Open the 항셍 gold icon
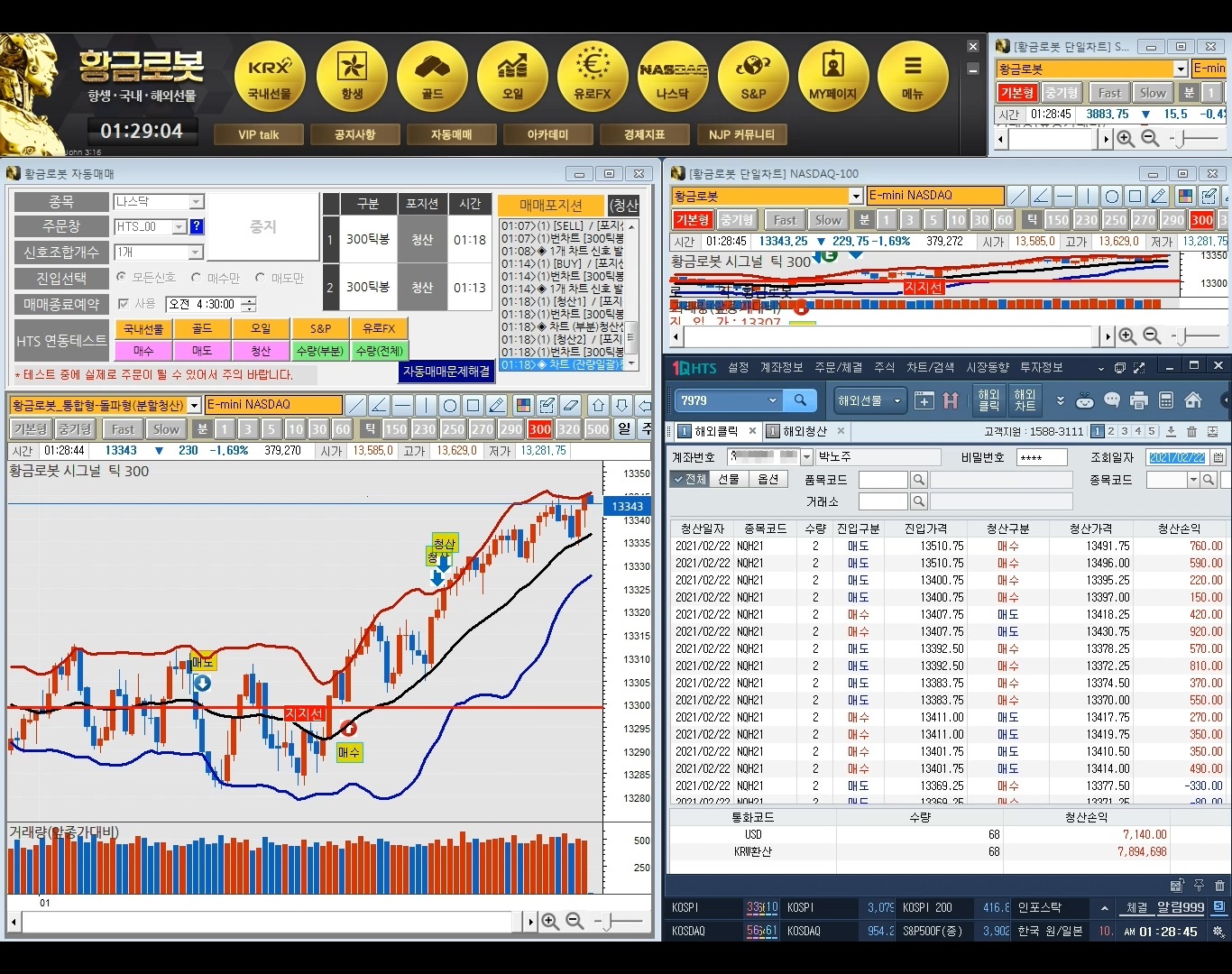 point(351,78)
